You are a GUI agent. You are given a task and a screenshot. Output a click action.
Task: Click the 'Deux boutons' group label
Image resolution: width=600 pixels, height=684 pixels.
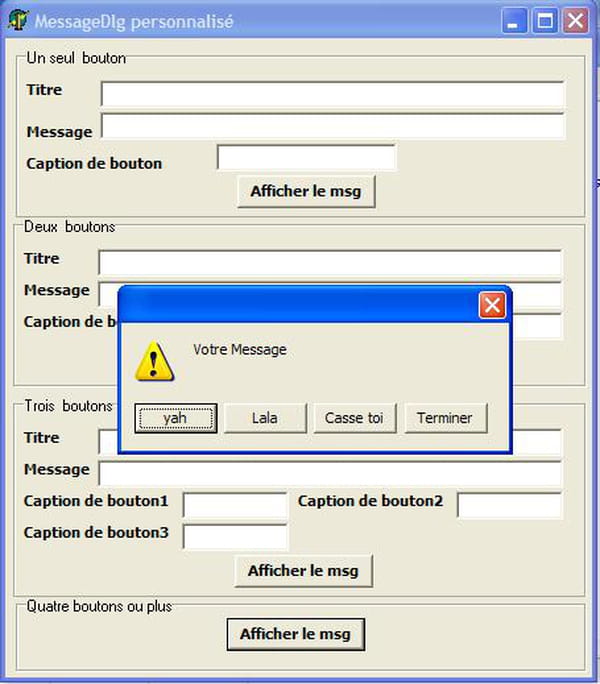(x=69, y=227)
